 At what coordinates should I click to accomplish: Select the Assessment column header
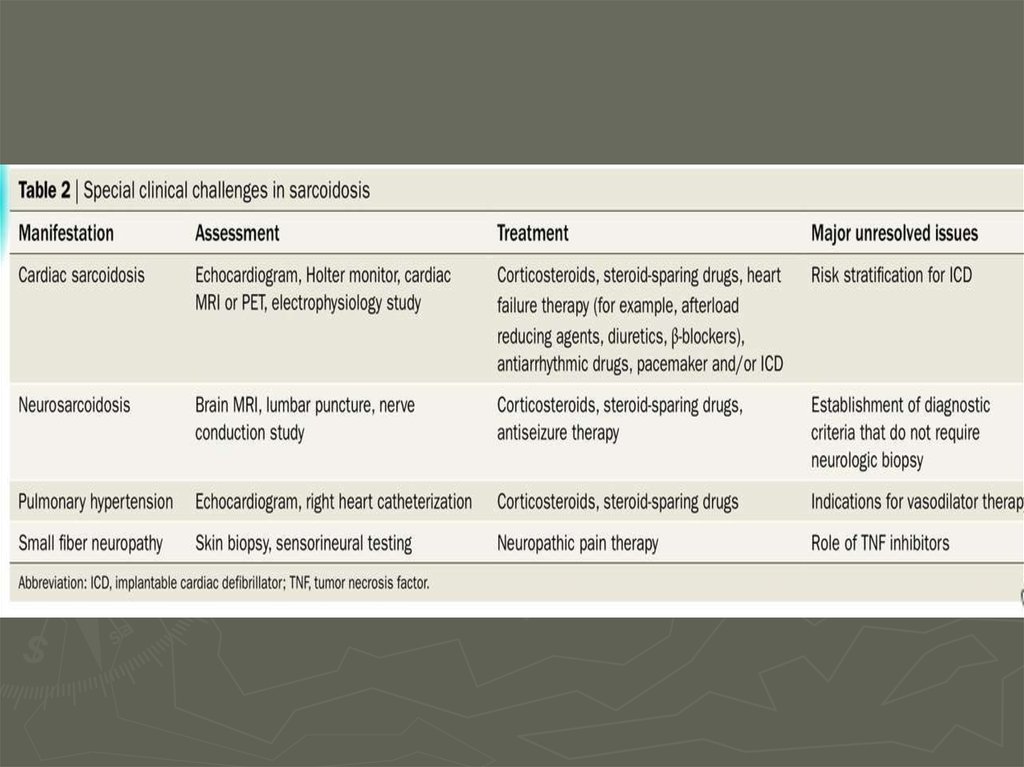click(x=237, y=233)
